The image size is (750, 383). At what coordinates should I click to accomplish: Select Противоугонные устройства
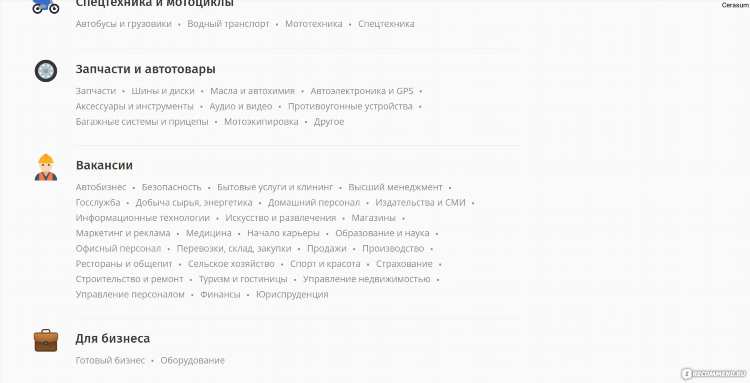[x=350, y=106]
